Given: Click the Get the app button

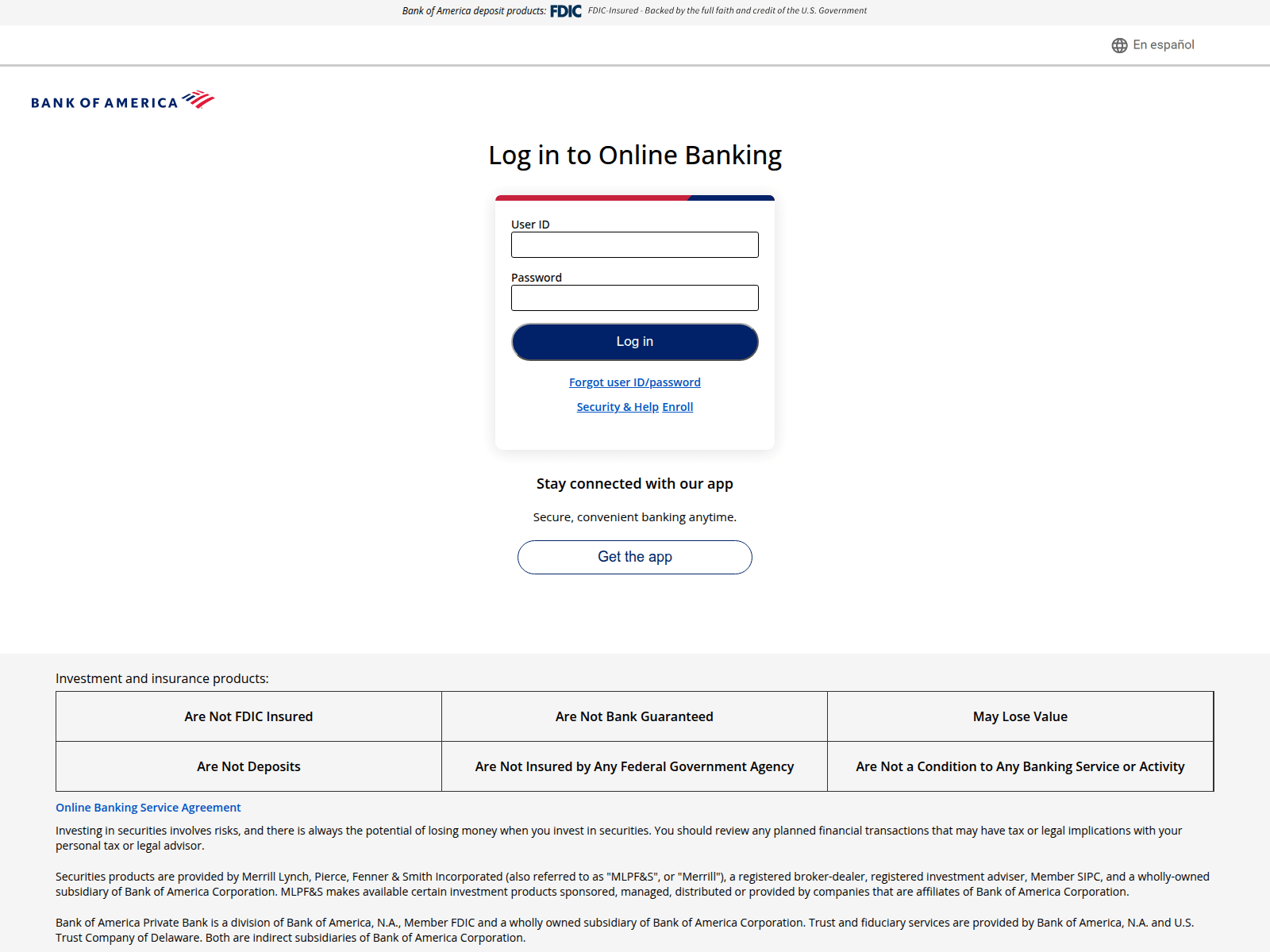Looking at the screenshot, I should (635, 557).
